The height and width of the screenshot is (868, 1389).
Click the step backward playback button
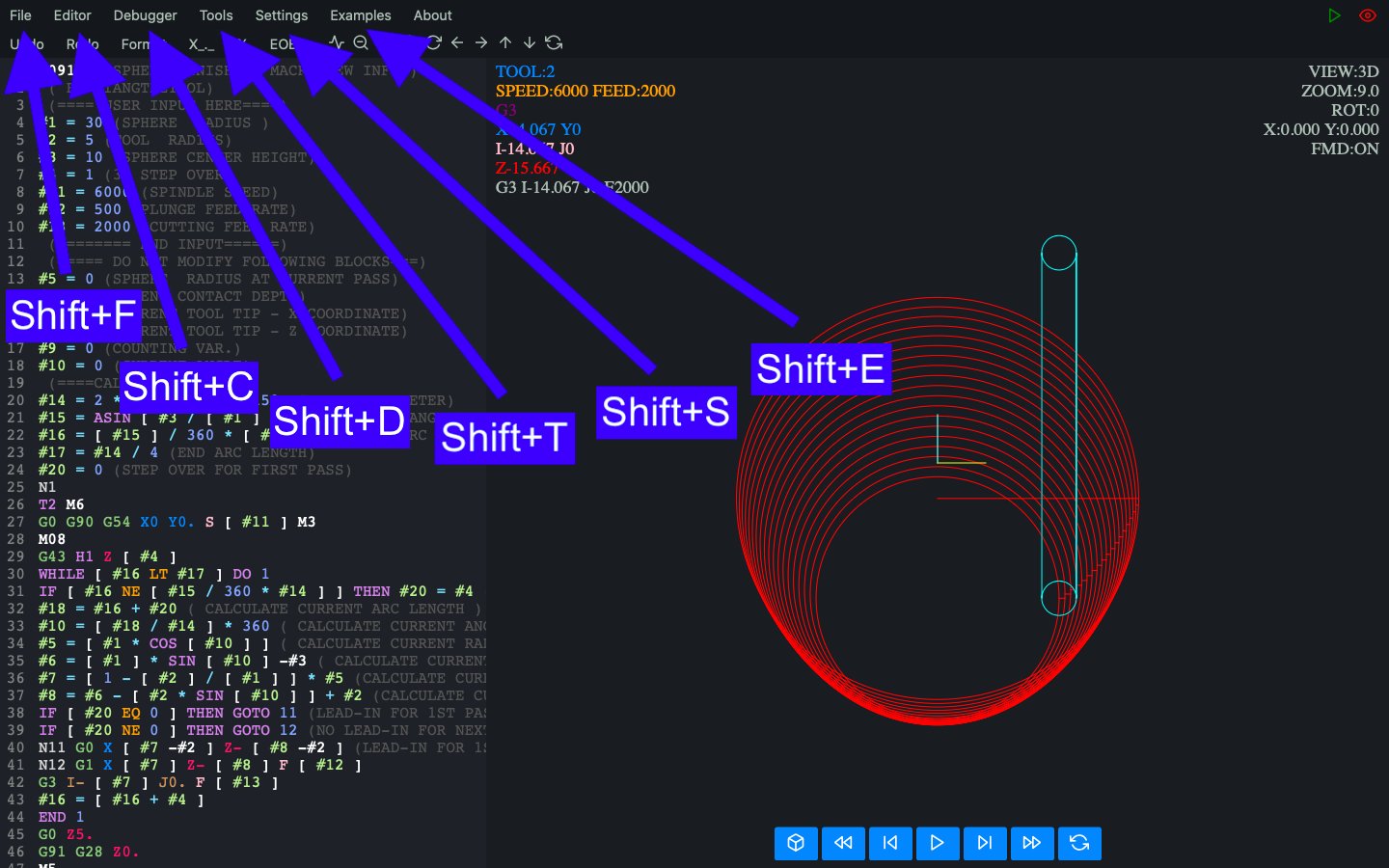coord(890,843)
